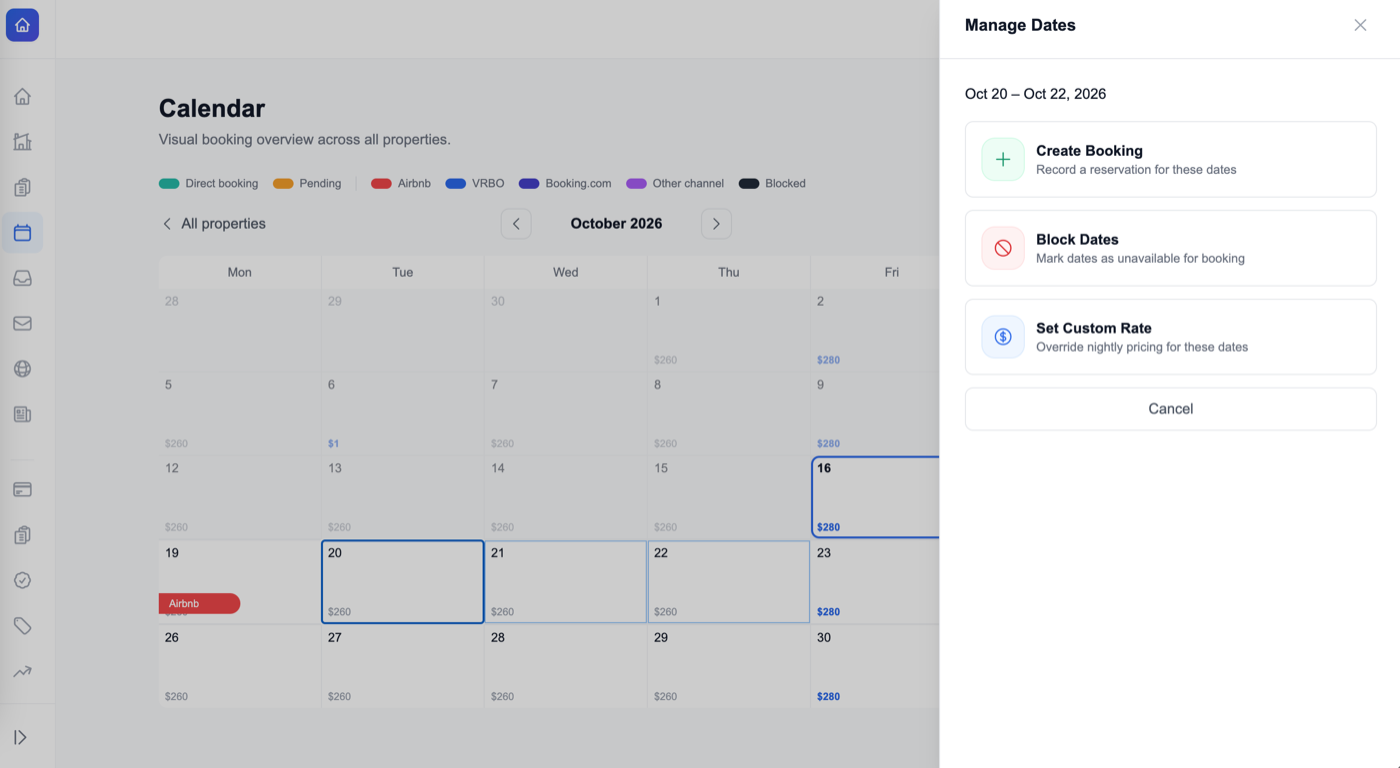1400x768 pixels.
Task: Open the credit card sidebar icon
Action: (x=22, y=490)
